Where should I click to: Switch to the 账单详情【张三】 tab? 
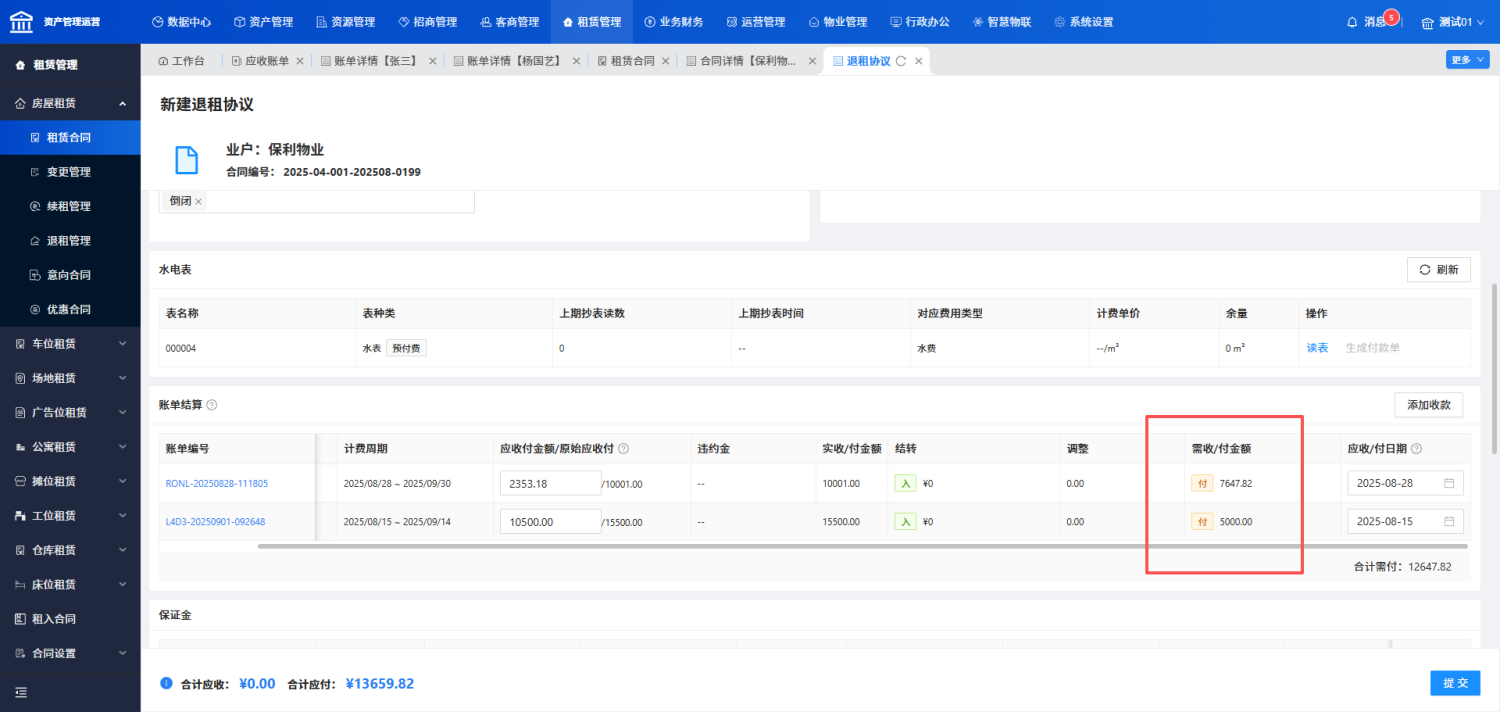369,61
